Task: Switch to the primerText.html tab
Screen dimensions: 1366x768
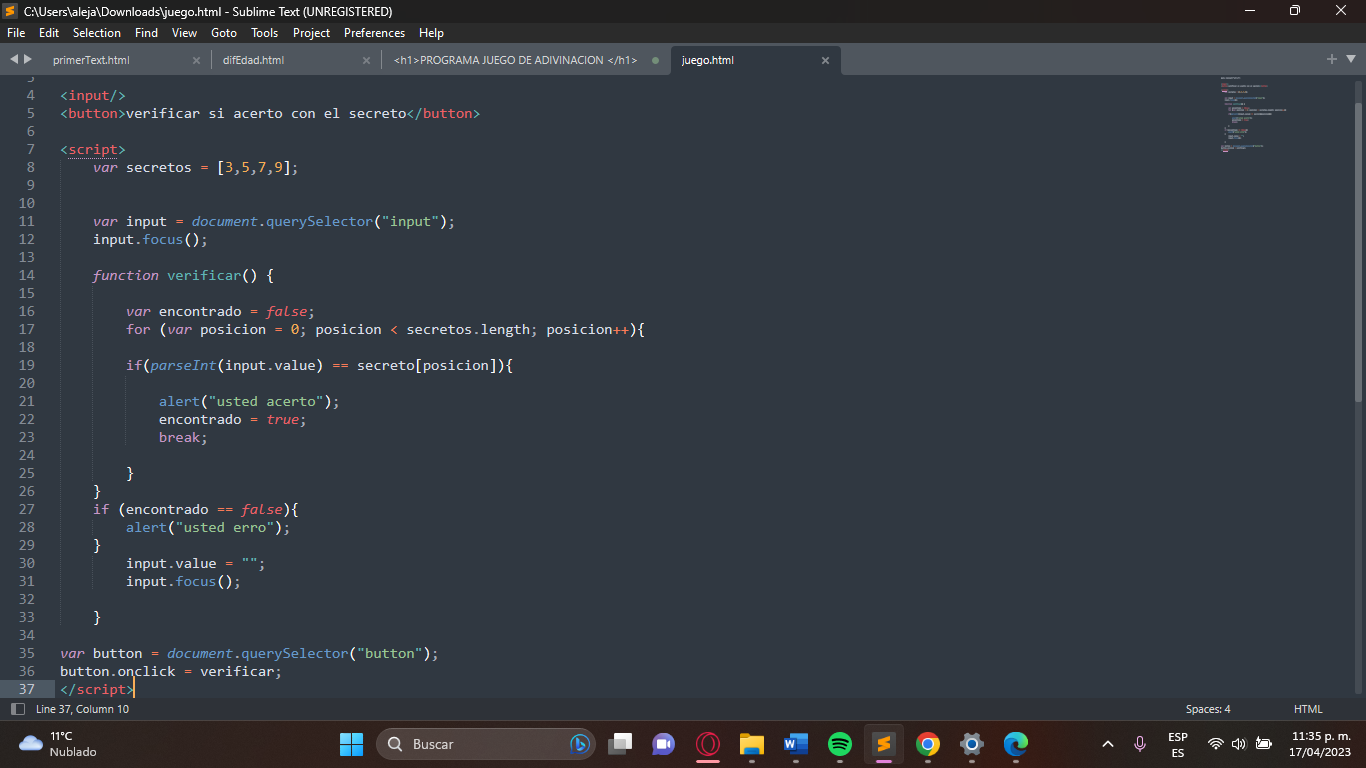Action: coord(91,60)
